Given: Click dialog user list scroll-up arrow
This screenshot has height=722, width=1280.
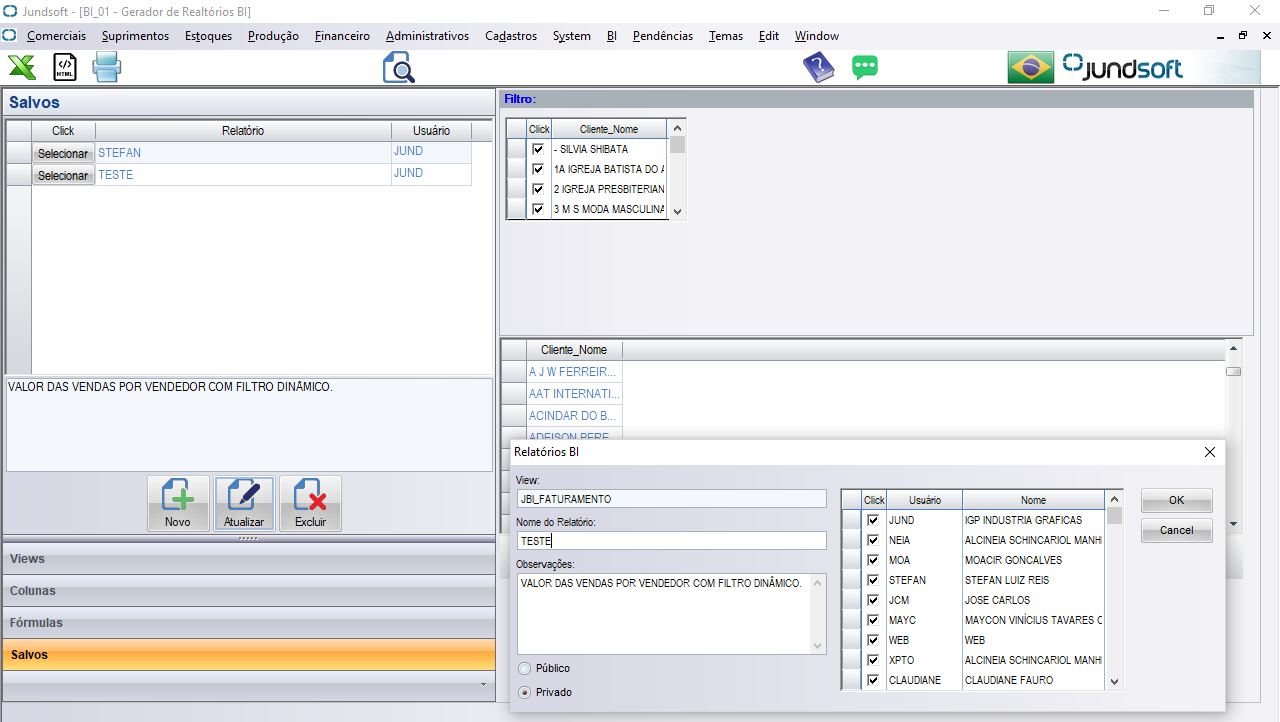Looking at the screenshot, I should coord(1114,498).
